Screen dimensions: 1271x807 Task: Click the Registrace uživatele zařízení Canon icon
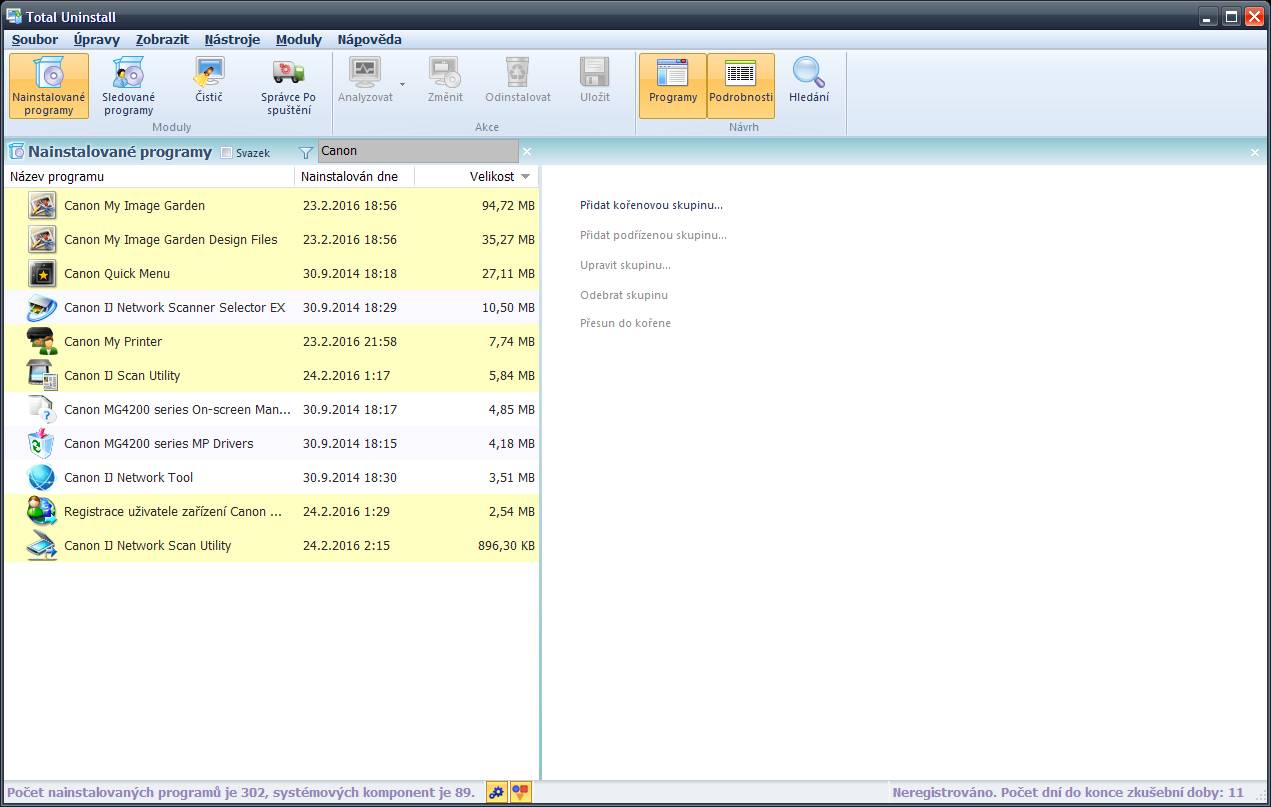(x=42, y=511)
